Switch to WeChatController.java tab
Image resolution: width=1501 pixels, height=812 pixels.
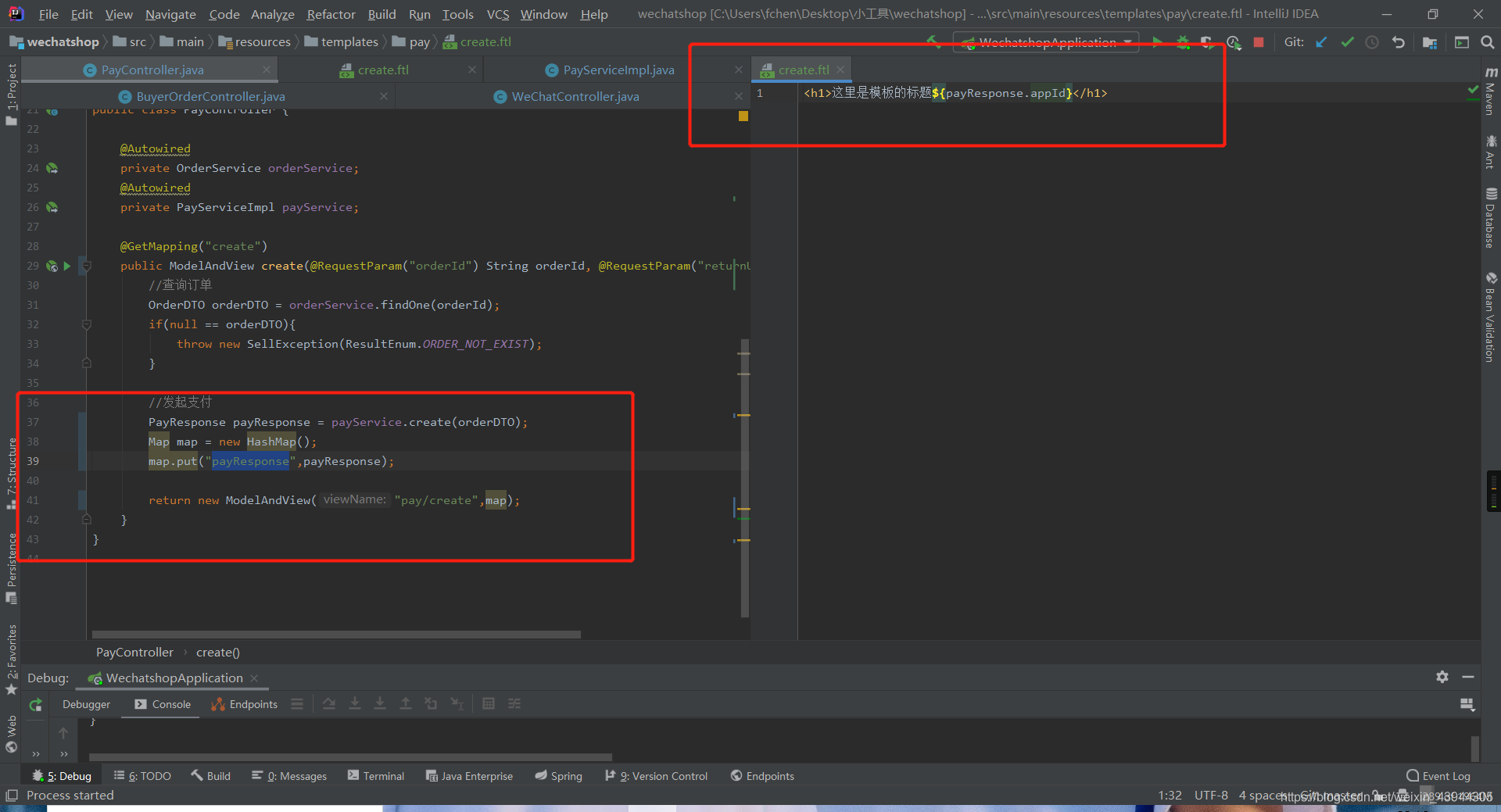tap(575, 96)
